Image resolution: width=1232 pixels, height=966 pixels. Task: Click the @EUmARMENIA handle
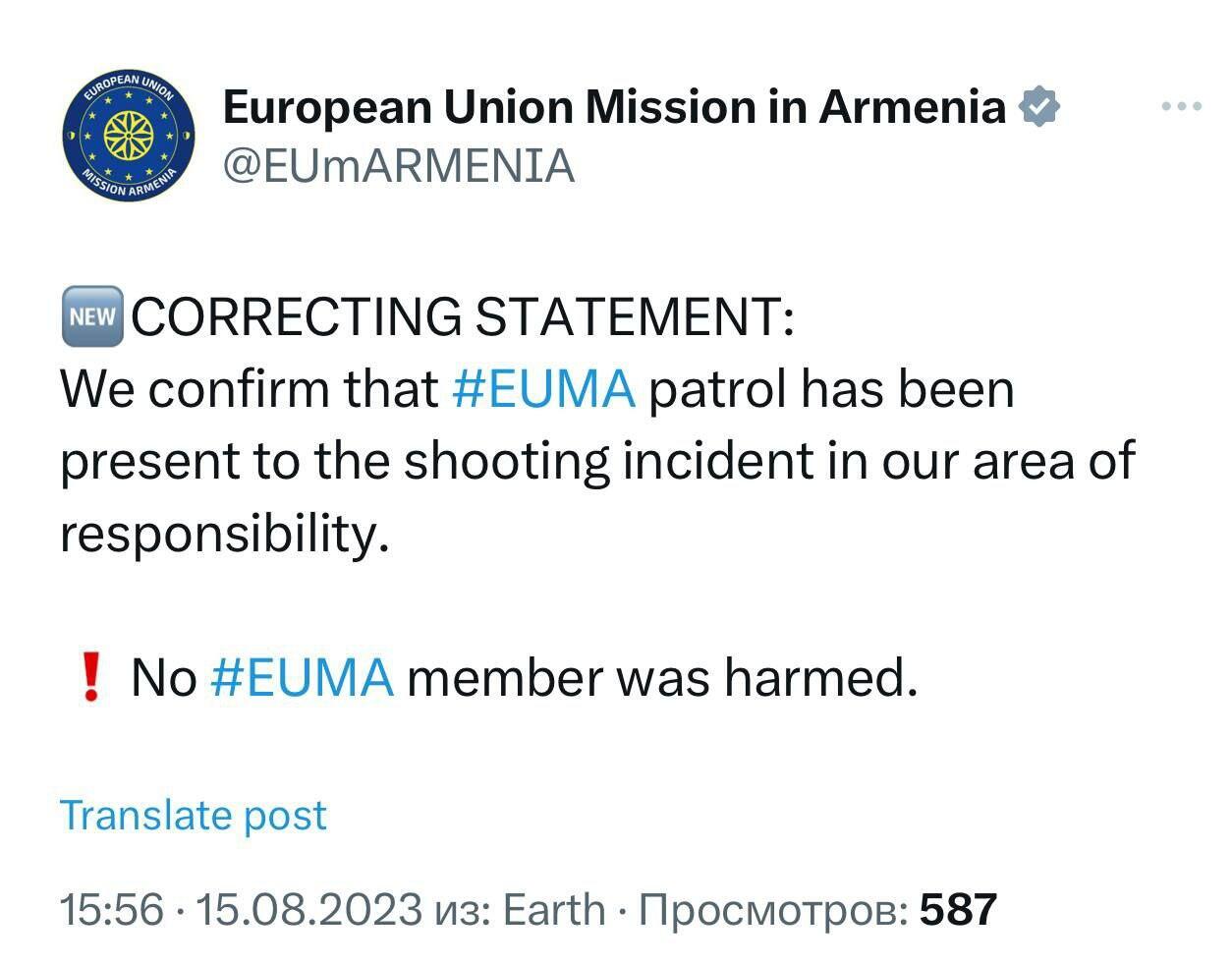(398, 165)
